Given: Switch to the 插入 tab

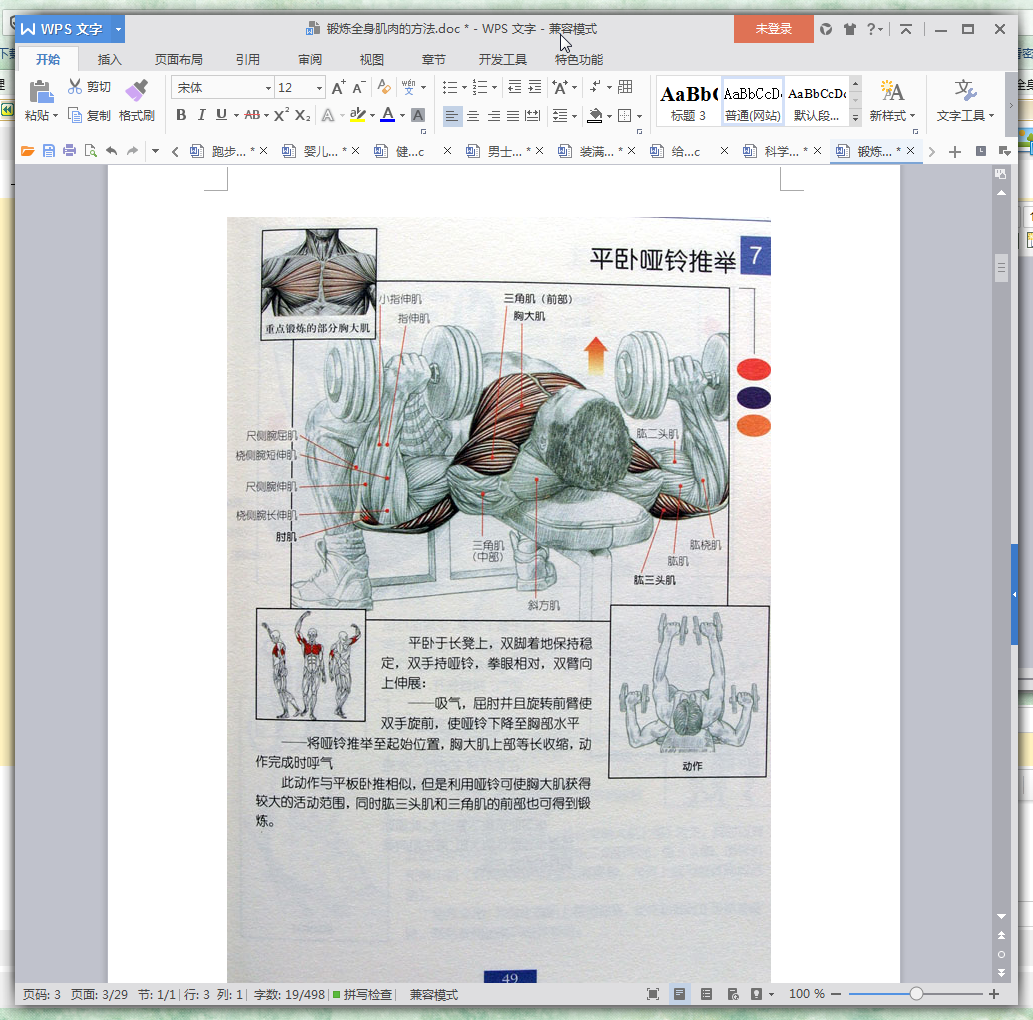Looking at the screenshot, I should point(109,59).
